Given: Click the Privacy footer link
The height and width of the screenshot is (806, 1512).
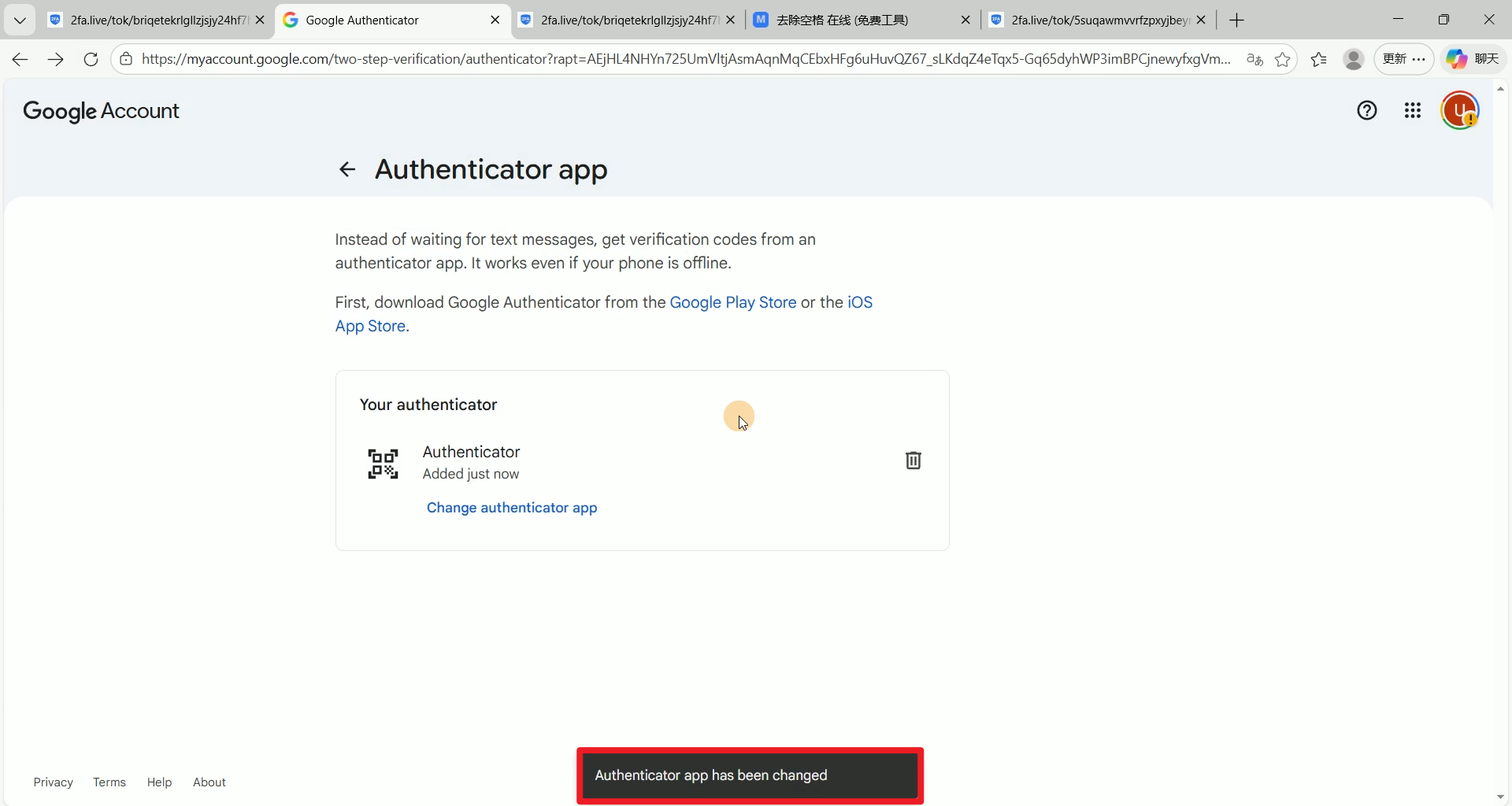Looking at the screenshot, I should (53, 782).
